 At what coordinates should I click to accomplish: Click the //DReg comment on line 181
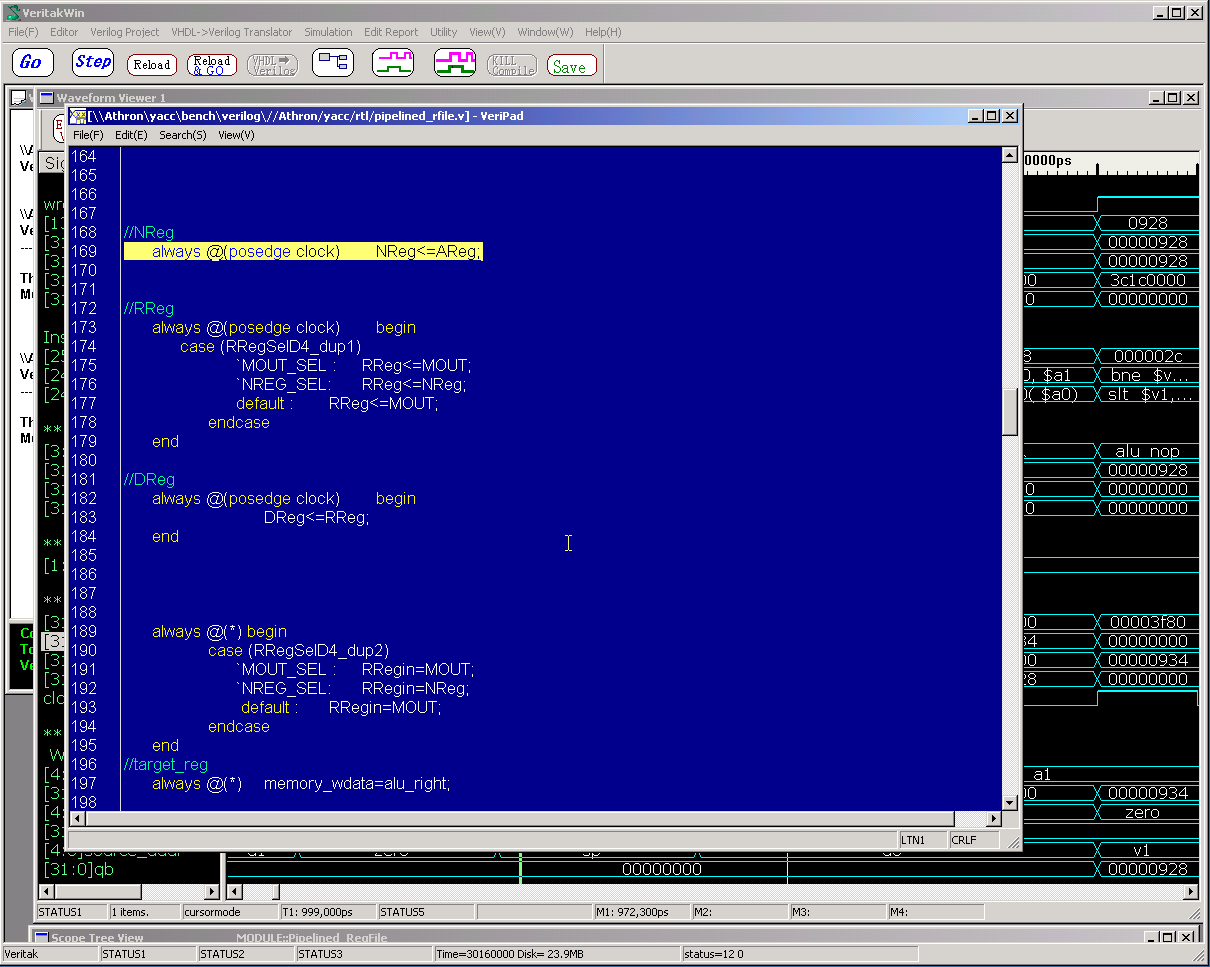click(x=149, y=479)
